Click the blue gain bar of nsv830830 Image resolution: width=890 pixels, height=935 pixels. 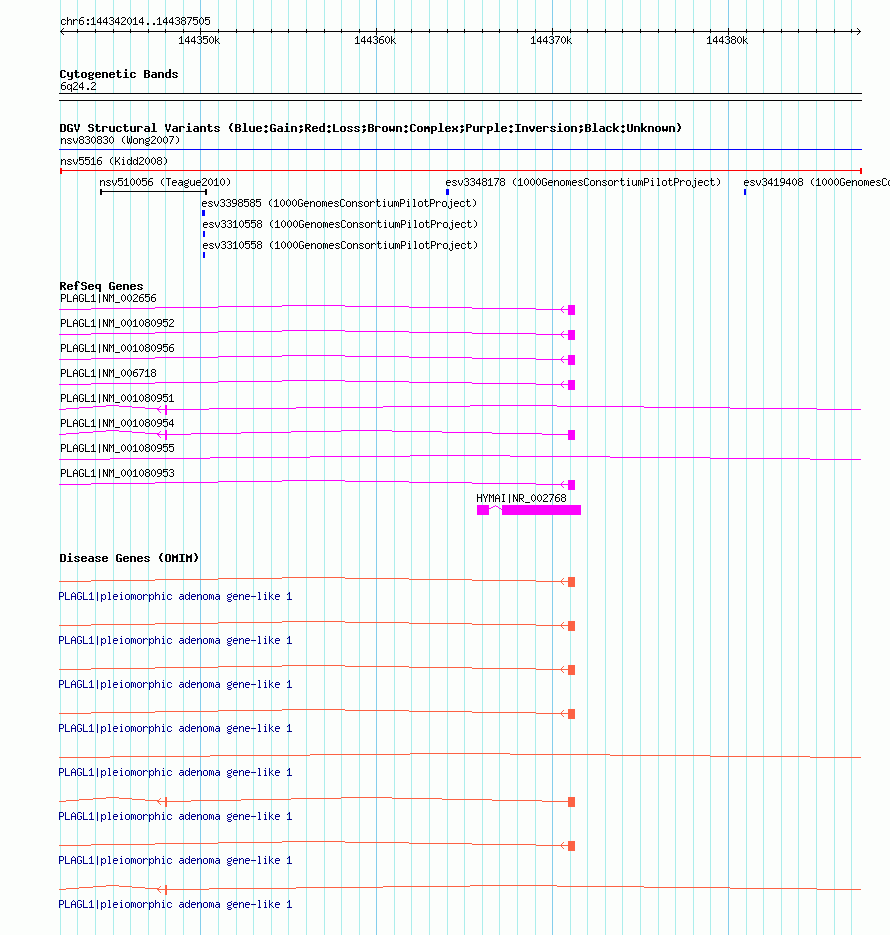click(460, 149)
